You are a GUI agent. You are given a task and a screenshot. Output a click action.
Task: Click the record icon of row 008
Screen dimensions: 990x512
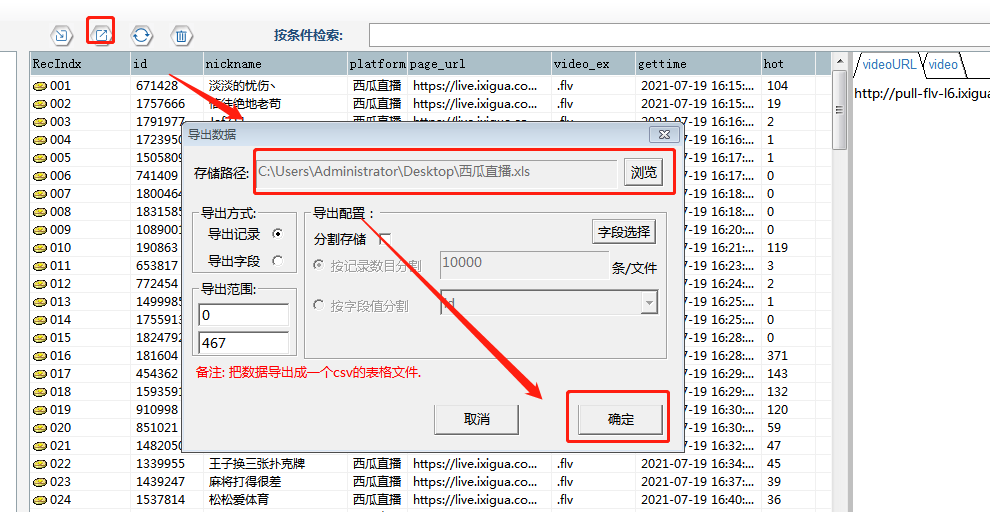(40, 211)
